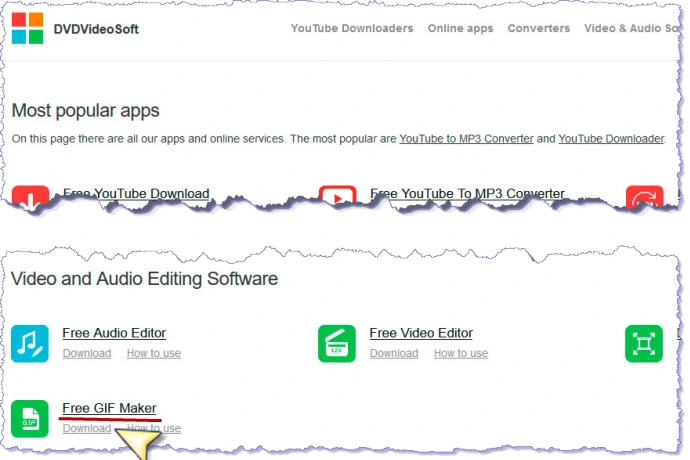This screenshot has height=460, width=690.
Task: Open the YouTube Downloaders menu
Action: click(x=352, y=28)
